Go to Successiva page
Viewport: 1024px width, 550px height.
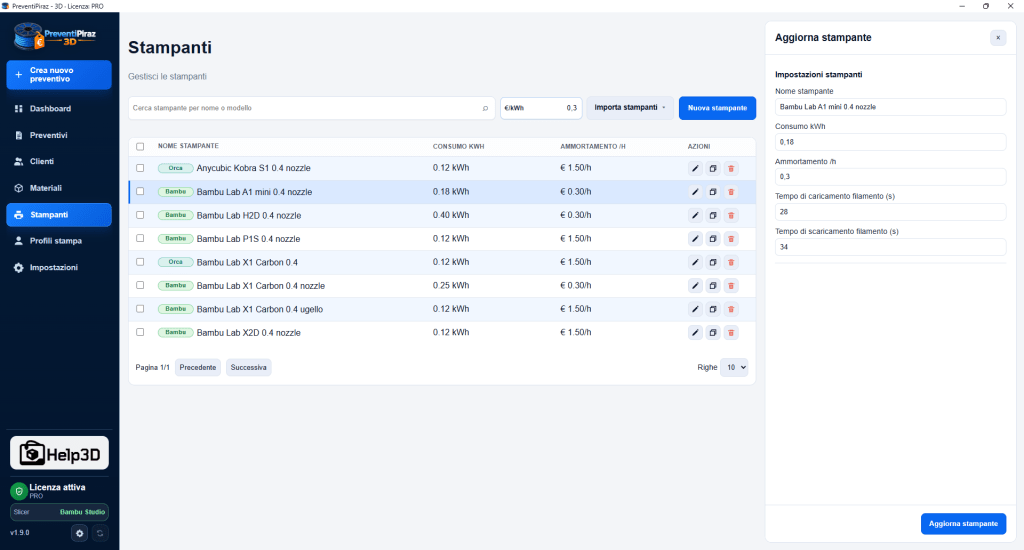coord(248,368)
